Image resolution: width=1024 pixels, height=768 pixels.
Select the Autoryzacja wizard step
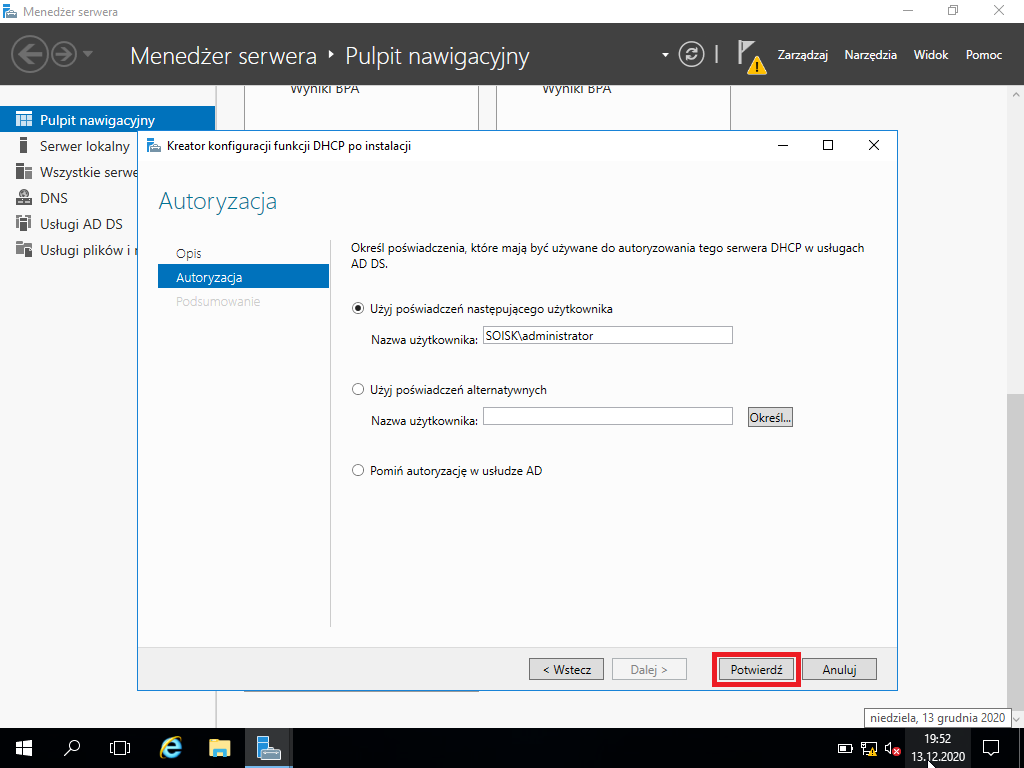(x=243, y=277)
